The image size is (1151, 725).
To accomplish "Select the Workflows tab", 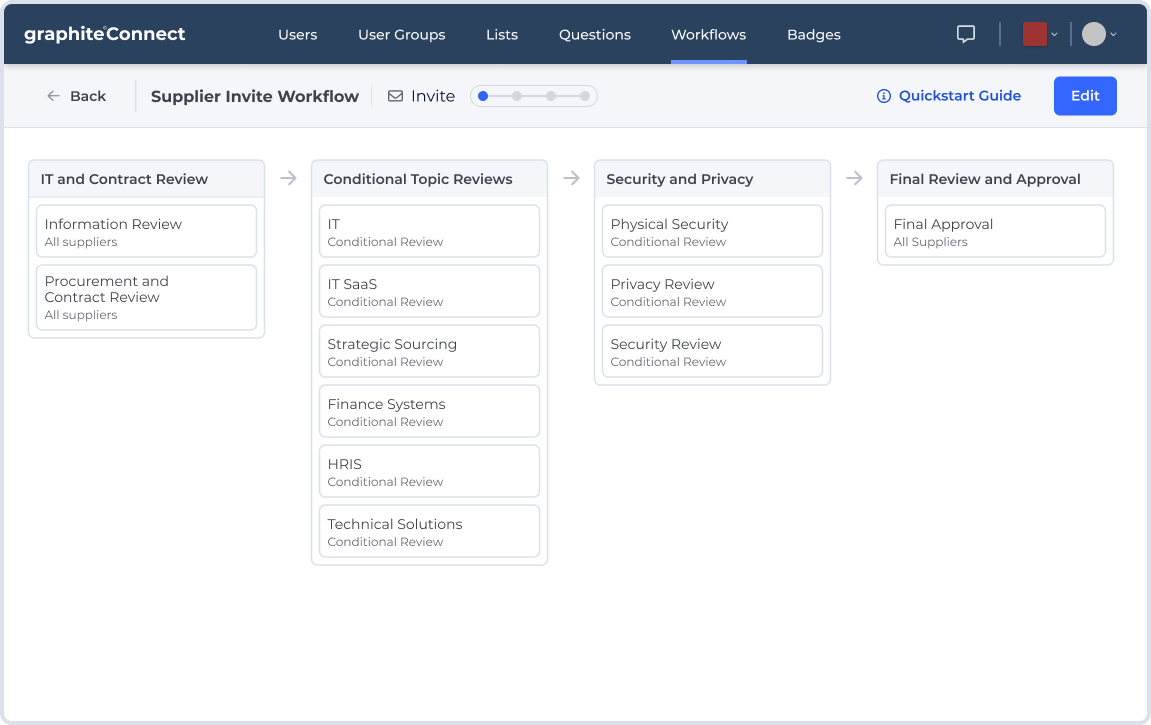I will coord(708,34).
